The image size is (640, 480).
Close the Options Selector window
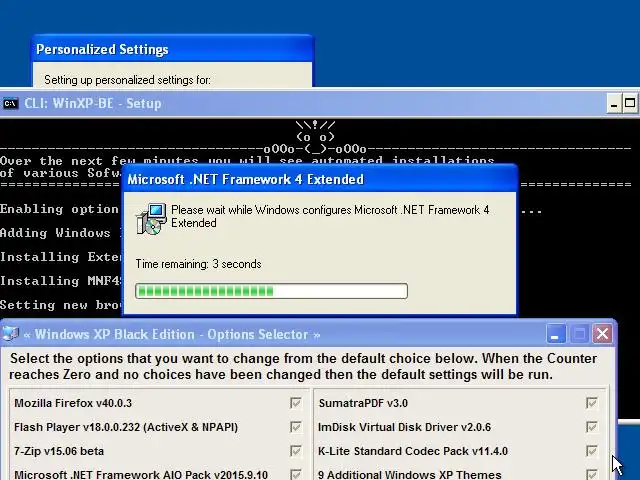[602, 334]
